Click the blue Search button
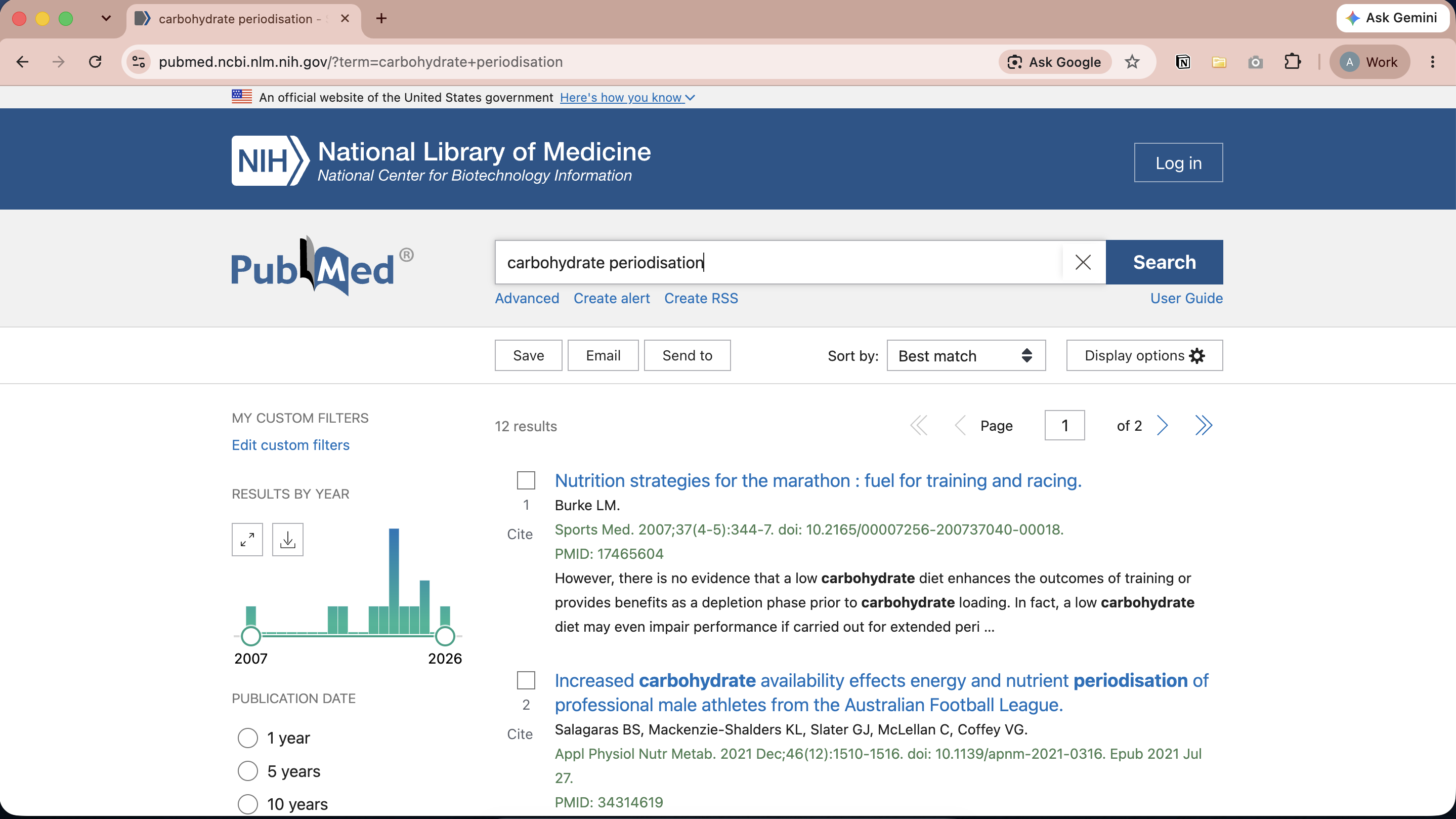Viewport: 1456px width, 819px height. click(1165, 262)
